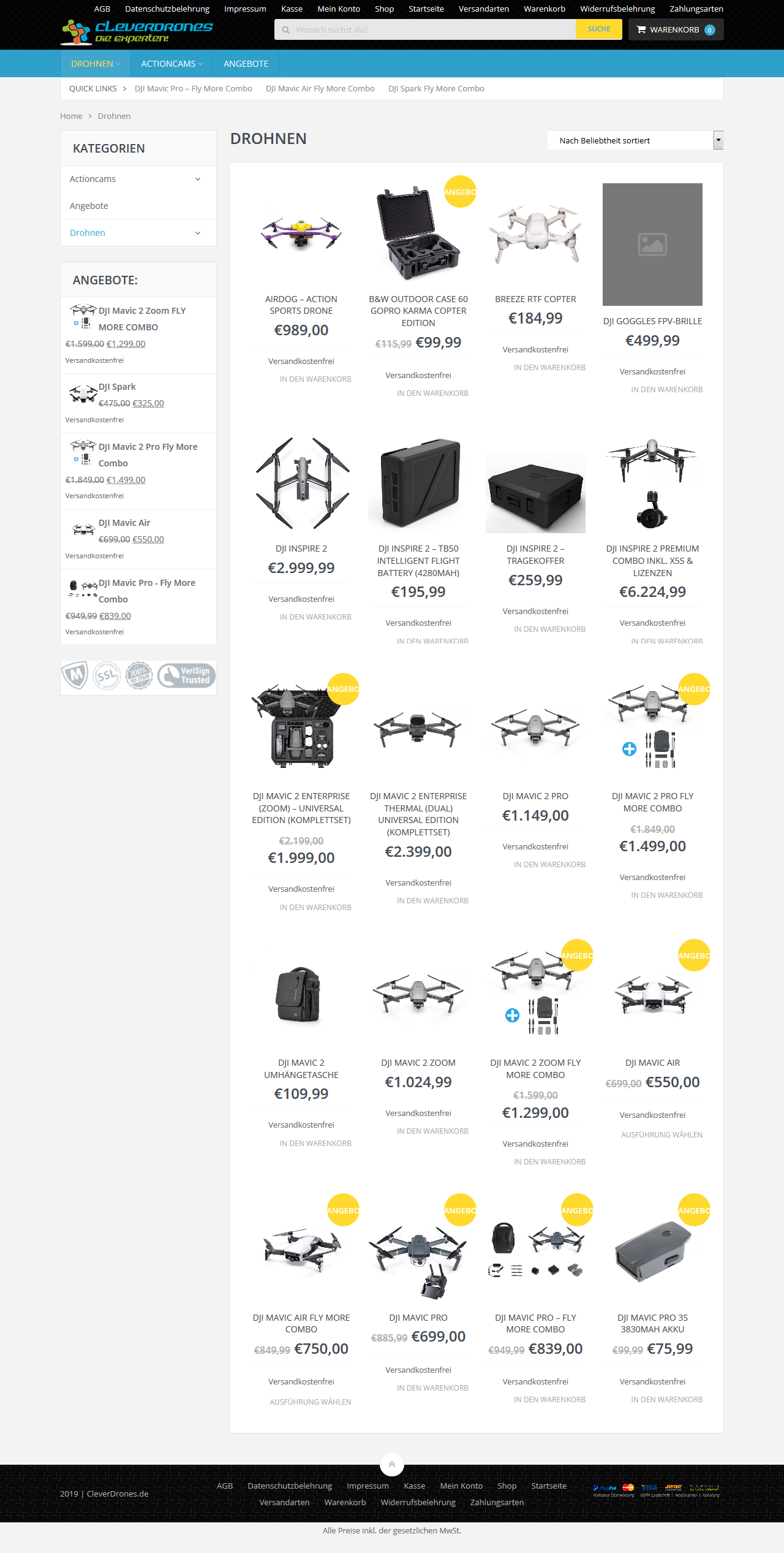
Task: Open the Actioncams navigation menu
Action: (171, 64)
